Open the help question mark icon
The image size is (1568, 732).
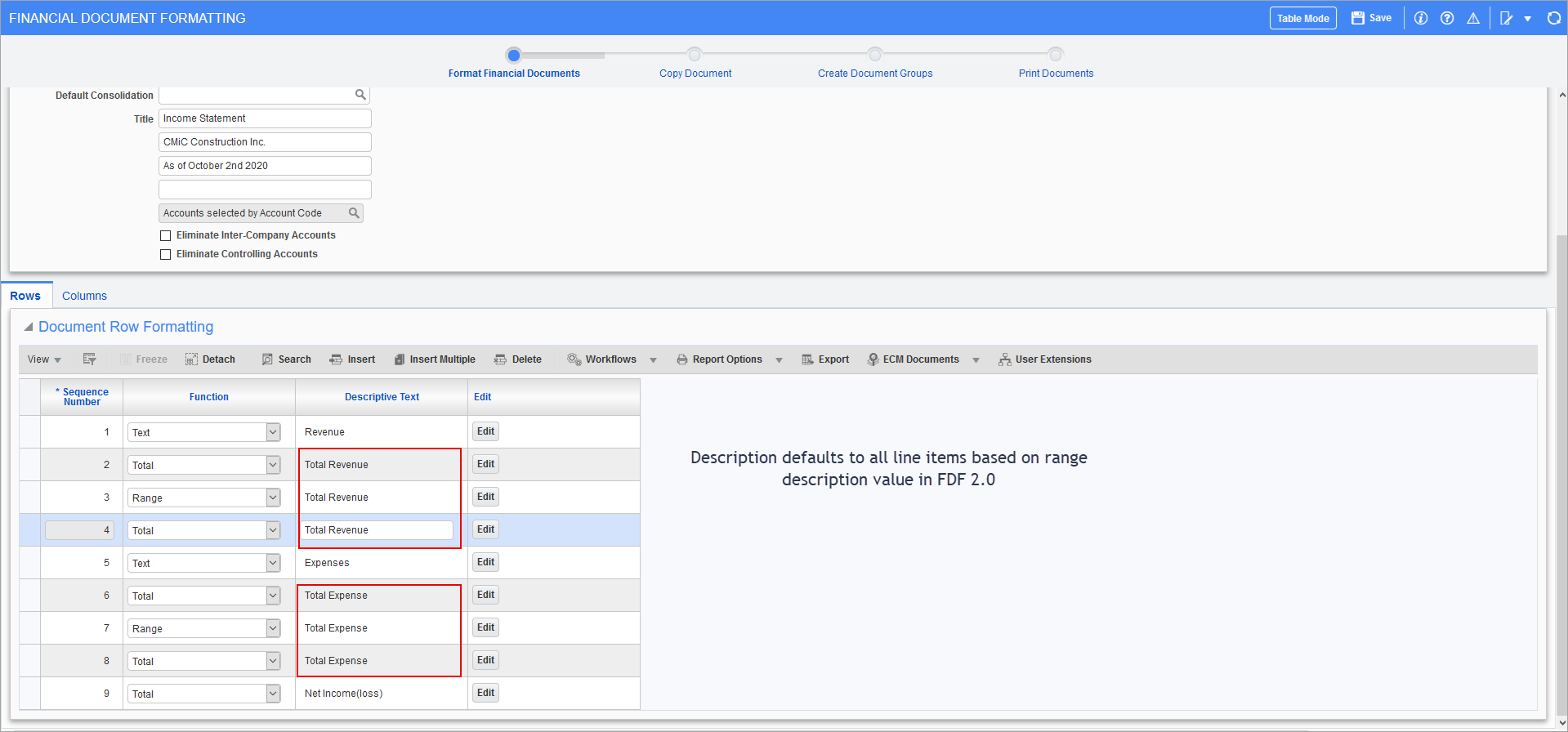(x=1447, y=18)
